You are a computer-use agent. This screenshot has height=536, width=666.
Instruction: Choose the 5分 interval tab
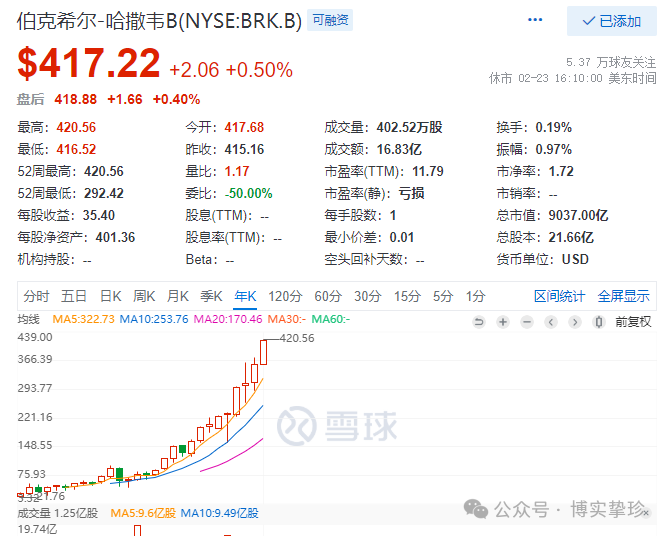click(443, 296)
